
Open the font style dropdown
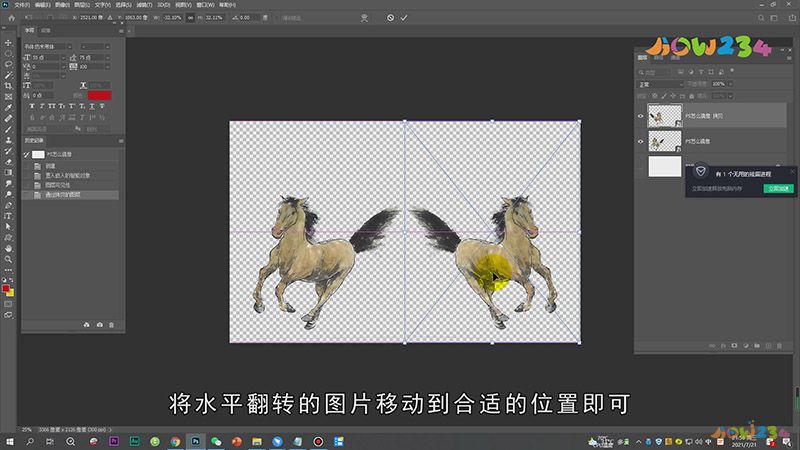[107, 47]
